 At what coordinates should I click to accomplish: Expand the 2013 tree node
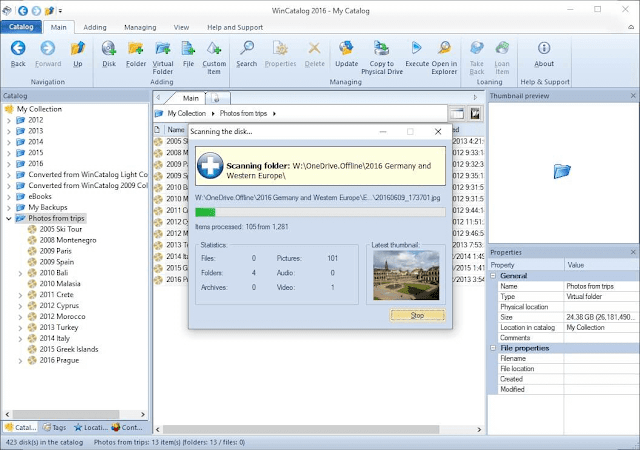9,131
